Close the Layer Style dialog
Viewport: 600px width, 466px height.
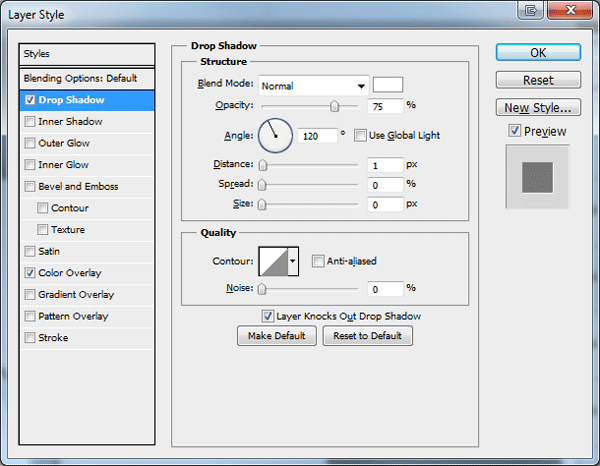tap(570, 10)
